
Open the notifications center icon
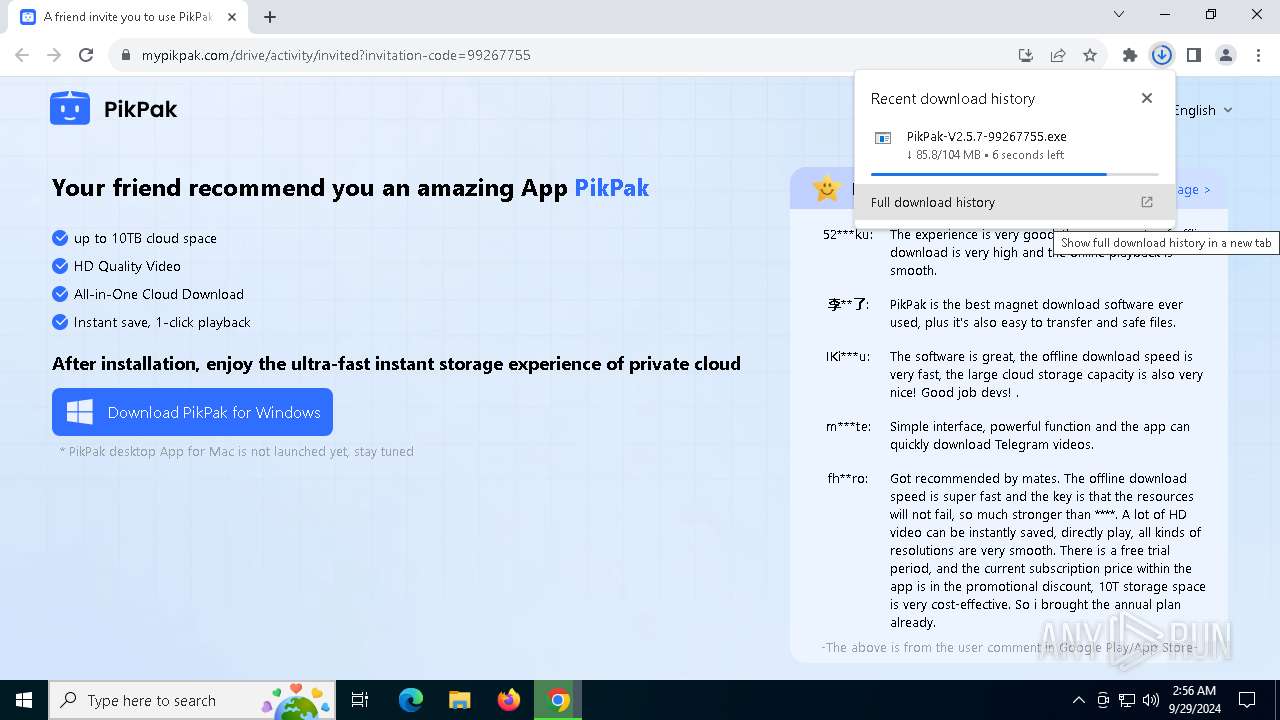click(x=1247, y=700)
